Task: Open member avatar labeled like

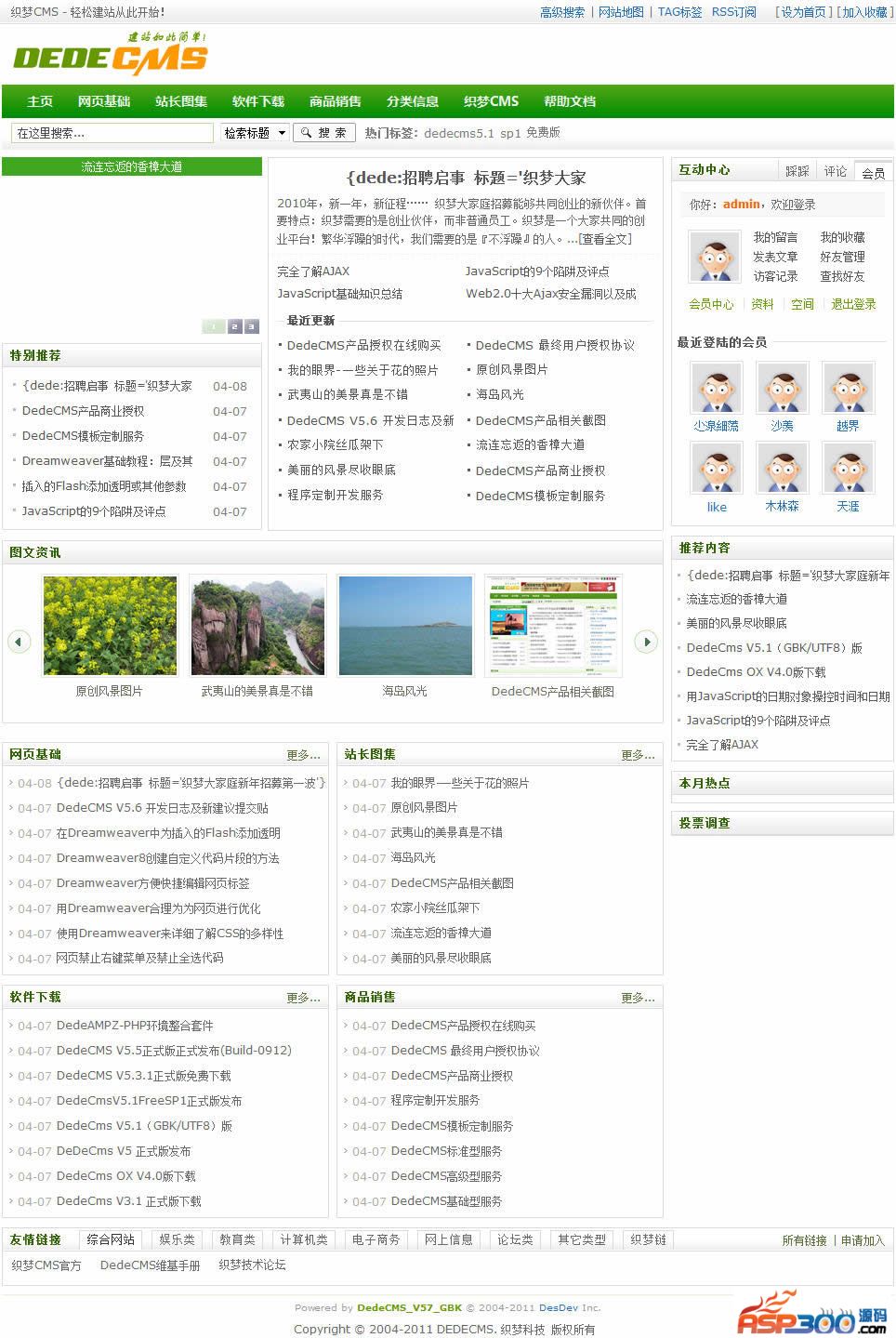Action: [x=717, y=468]
